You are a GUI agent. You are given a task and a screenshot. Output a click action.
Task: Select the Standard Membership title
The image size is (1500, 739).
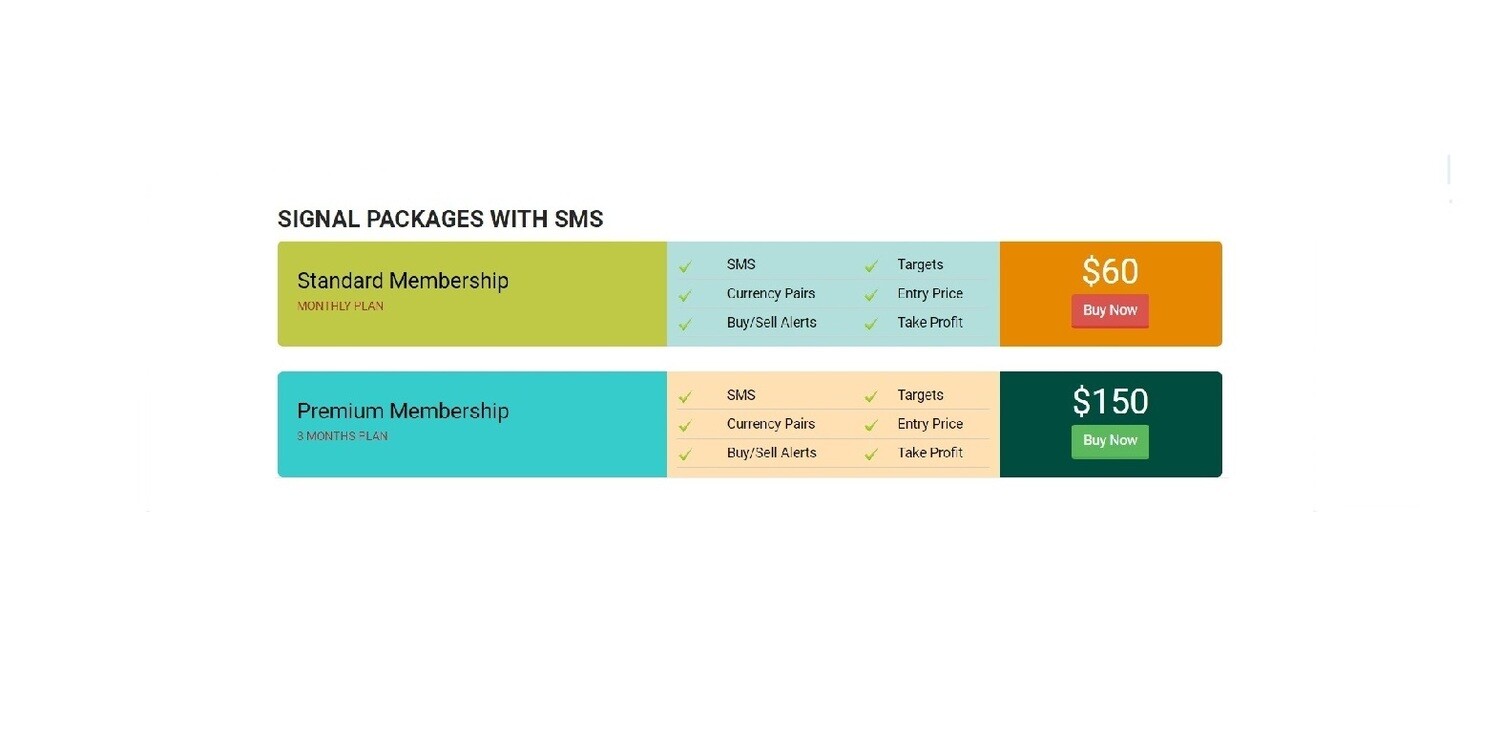[x=403, y=281]
